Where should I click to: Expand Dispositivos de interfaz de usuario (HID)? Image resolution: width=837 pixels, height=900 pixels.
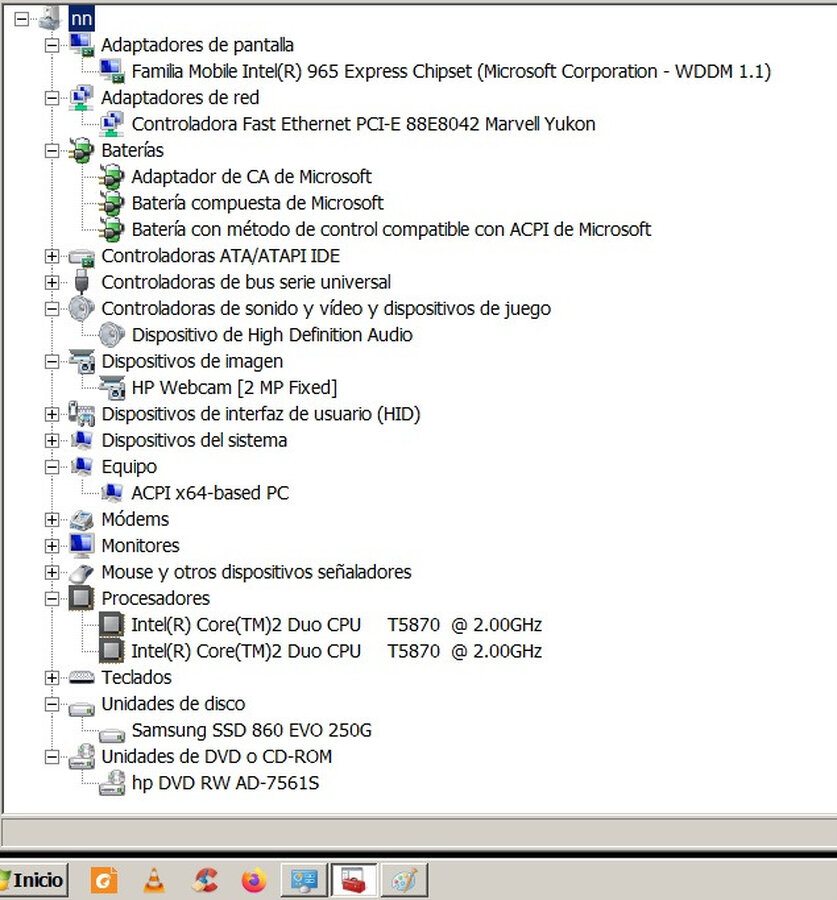tap(52, 414)
